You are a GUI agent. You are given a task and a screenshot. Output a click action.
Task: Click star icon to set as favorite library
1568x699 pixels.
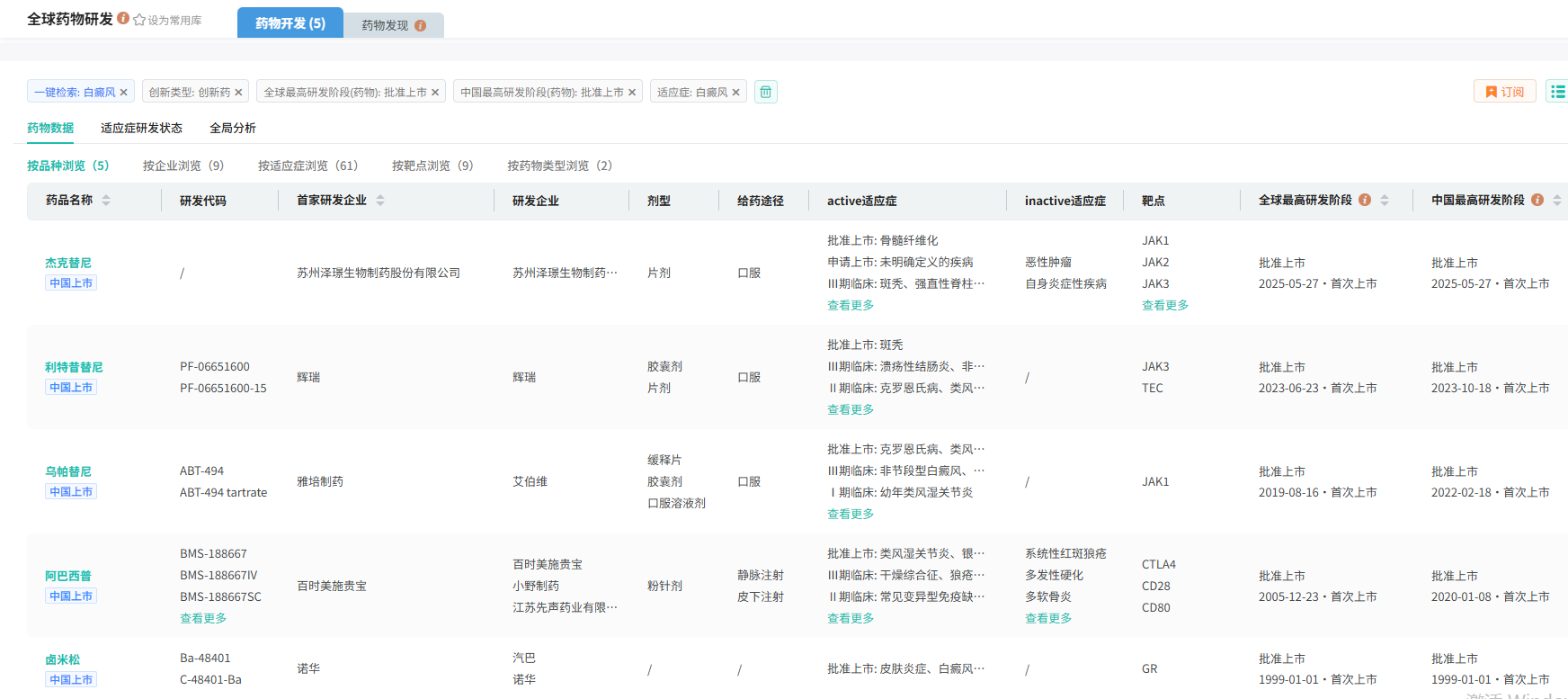tap(139, 20)
